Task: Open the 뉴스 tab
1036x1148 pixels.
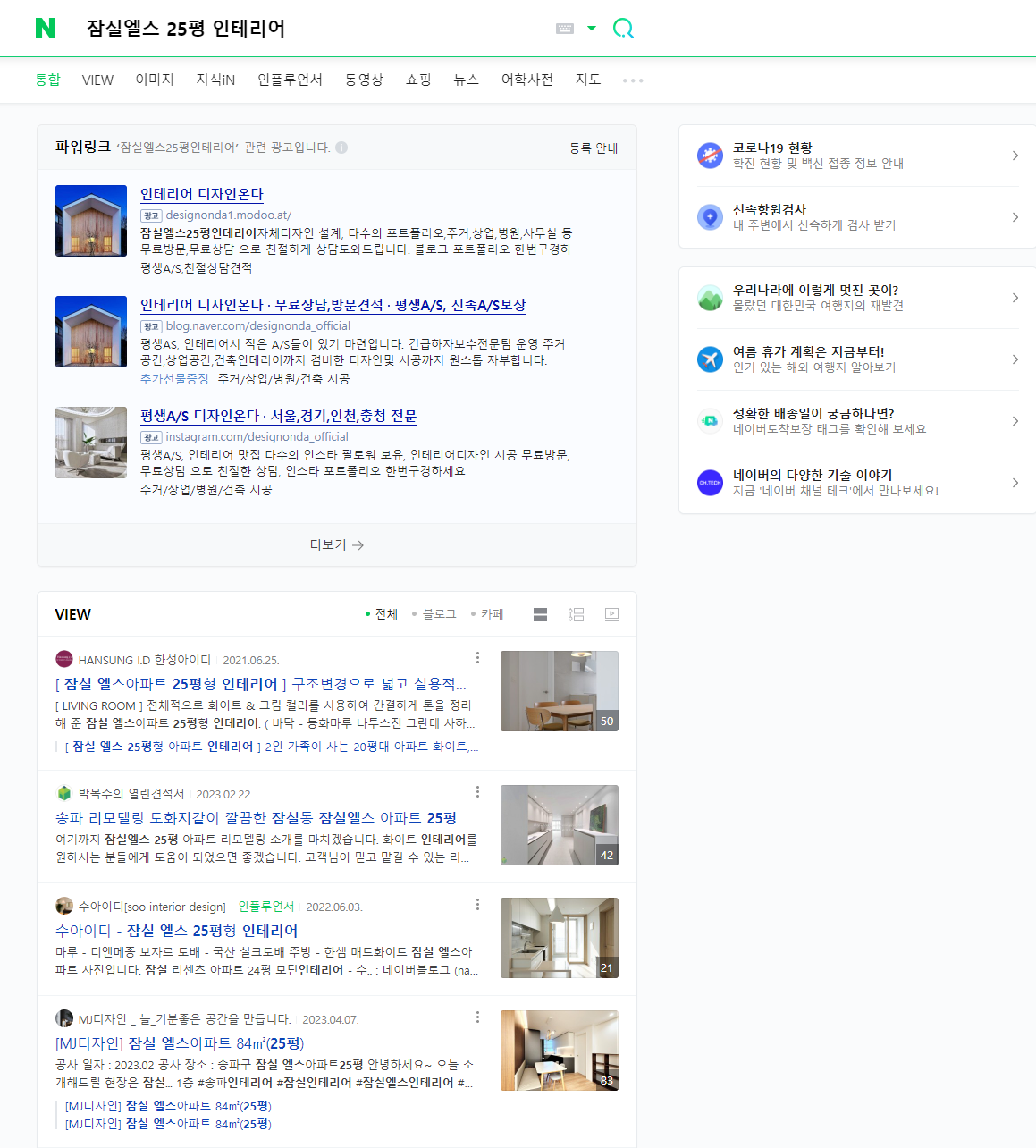Action: (x=466, y=80)
